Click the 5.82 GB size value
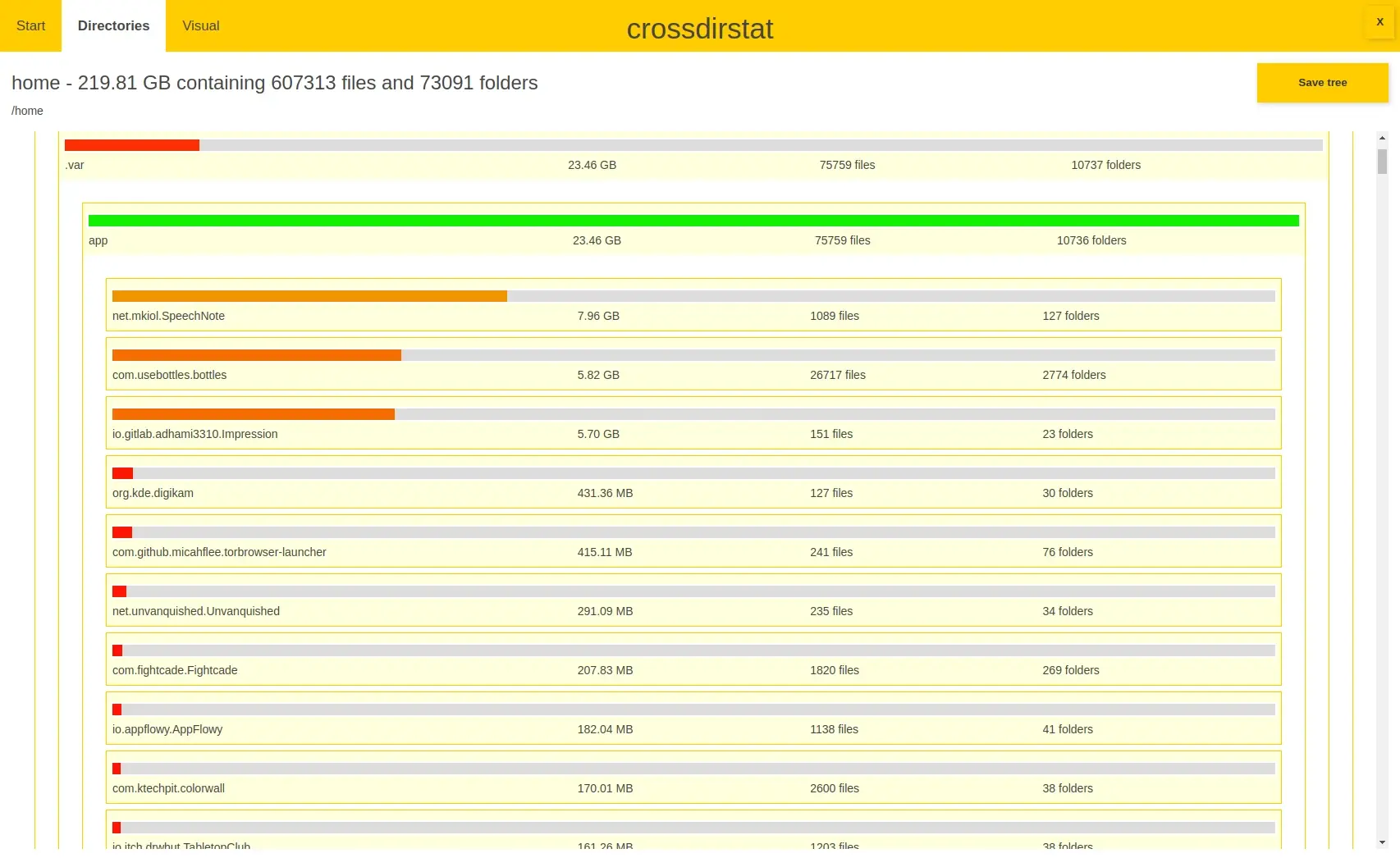Image resolution: width=1400 pixels, height=867 pixels. [598, 375]
